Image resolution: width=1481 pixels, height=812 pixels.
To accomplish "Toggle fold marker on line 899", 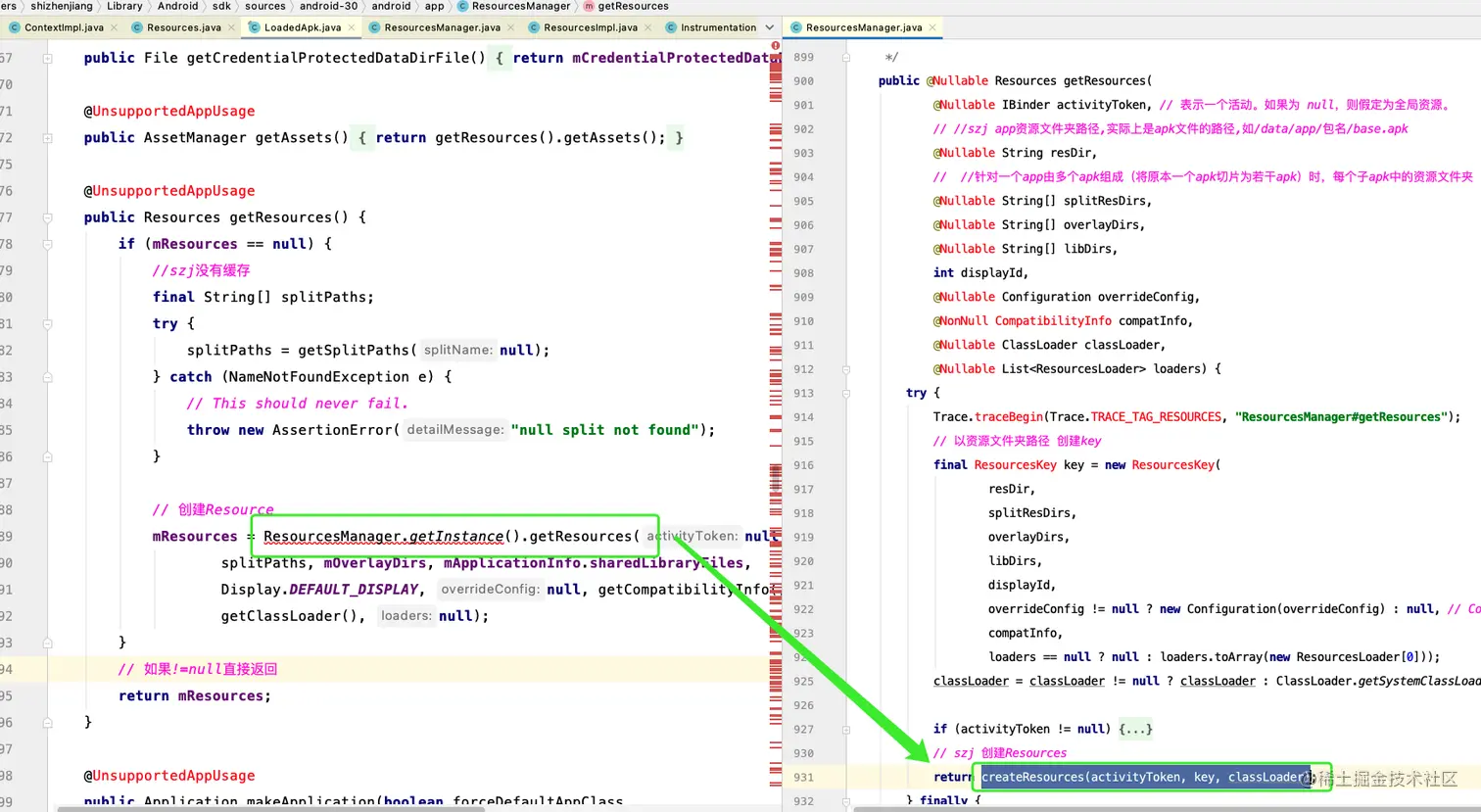I will (845, 57).
